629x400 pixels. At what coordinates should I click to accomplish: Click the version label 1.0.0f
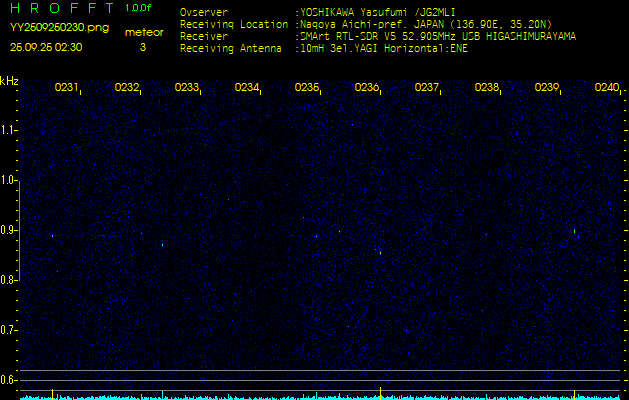coord(138,8)
